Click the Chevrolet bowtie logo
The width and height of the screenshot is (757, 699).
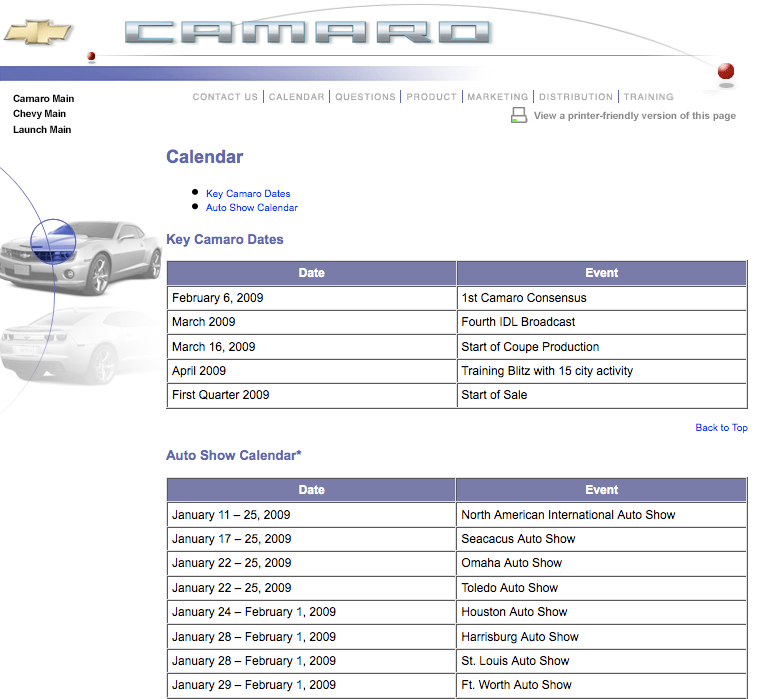[x=38, y=32]
